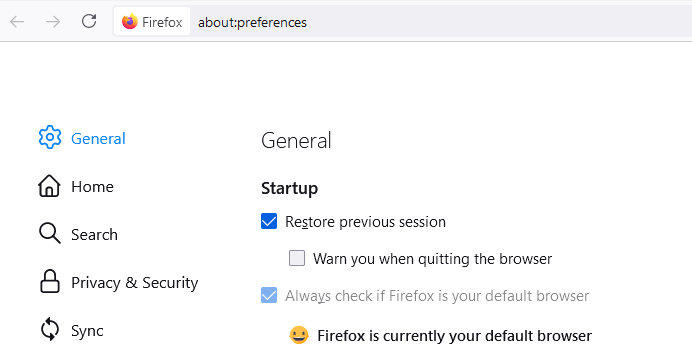Toggle Always check if Firefox is default
The width and height of the screenshot is (692, 362).
(x=269, y=295)
